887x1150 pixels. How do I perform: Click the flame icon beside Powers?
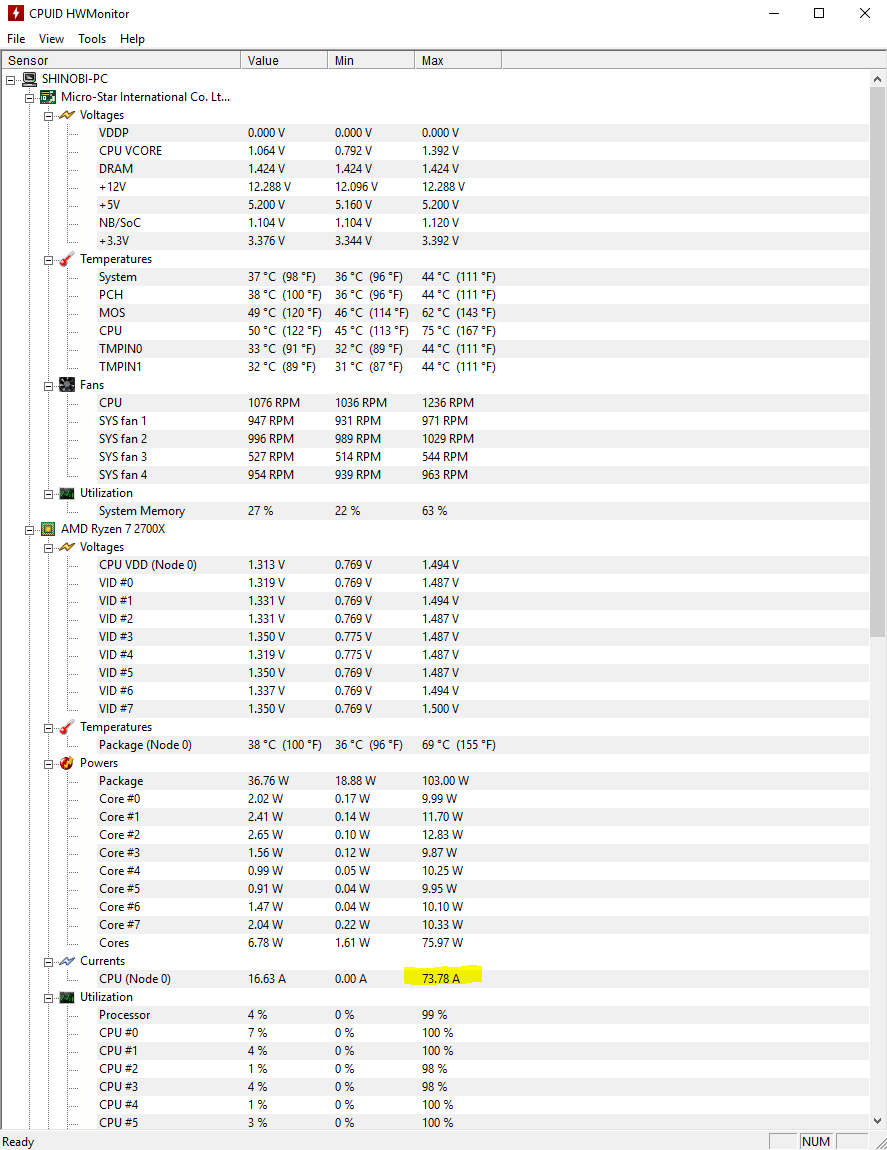coord(67,763)
